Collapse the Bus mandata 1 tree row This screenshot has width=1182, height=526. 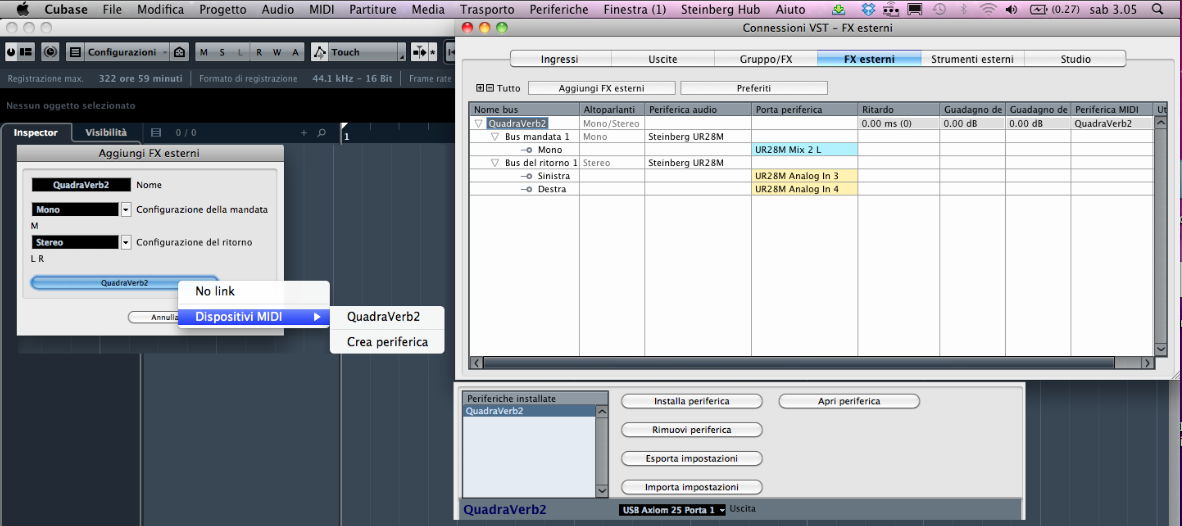tap(495, 136)
